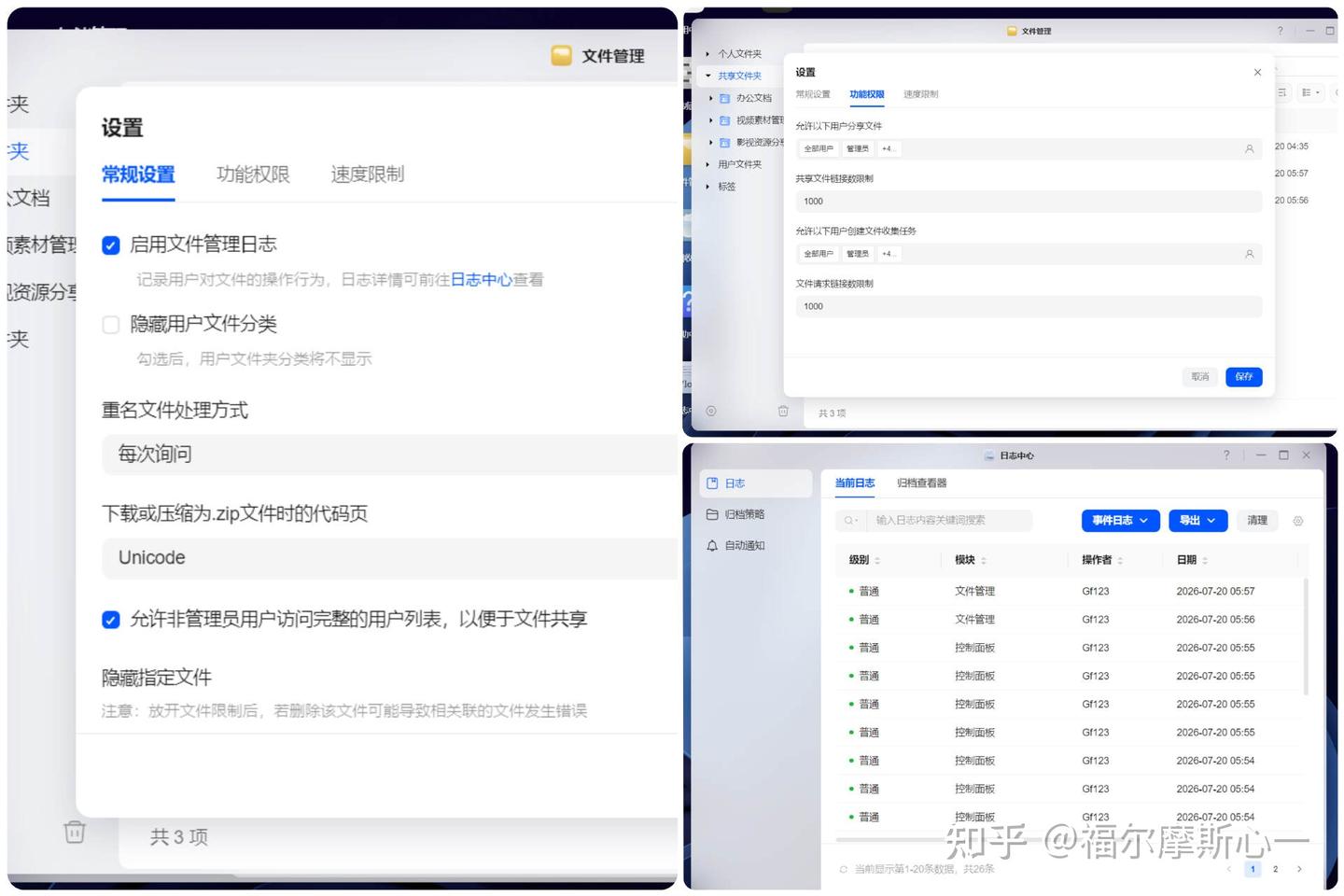
Task: Click the large trash icon left of 共 3 项 in the enlarged view
Action: click(75, 832)
